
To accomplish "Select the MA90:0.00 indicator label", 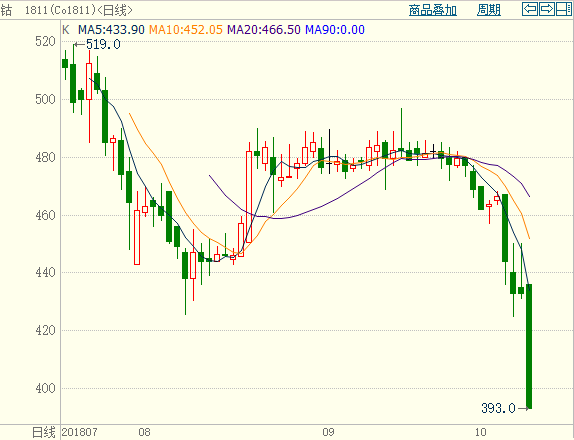I will (335, 30).
